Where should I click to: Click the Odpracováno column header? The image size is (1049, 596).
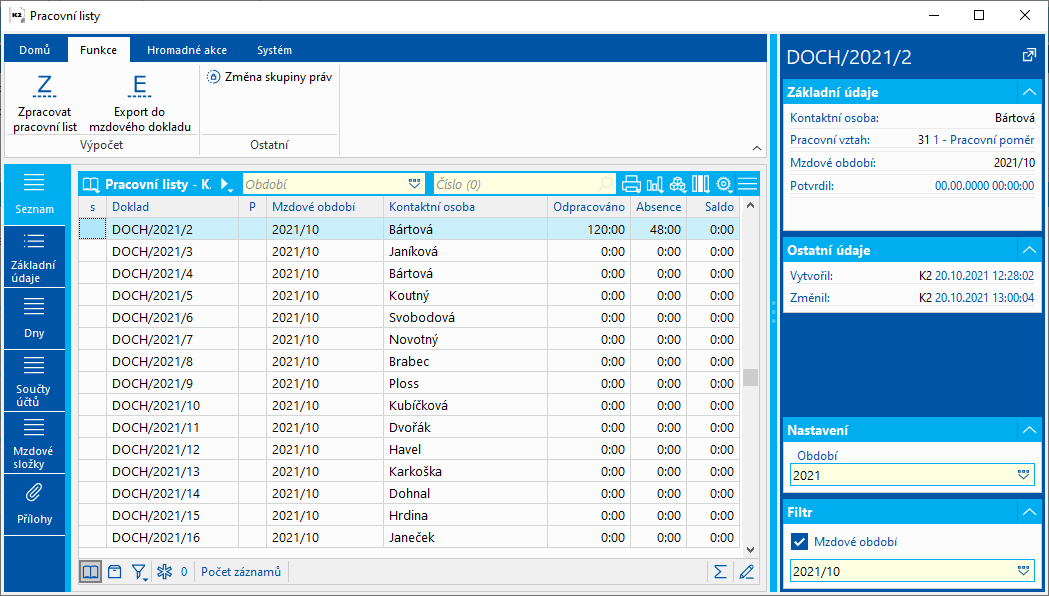click(589, 207)
